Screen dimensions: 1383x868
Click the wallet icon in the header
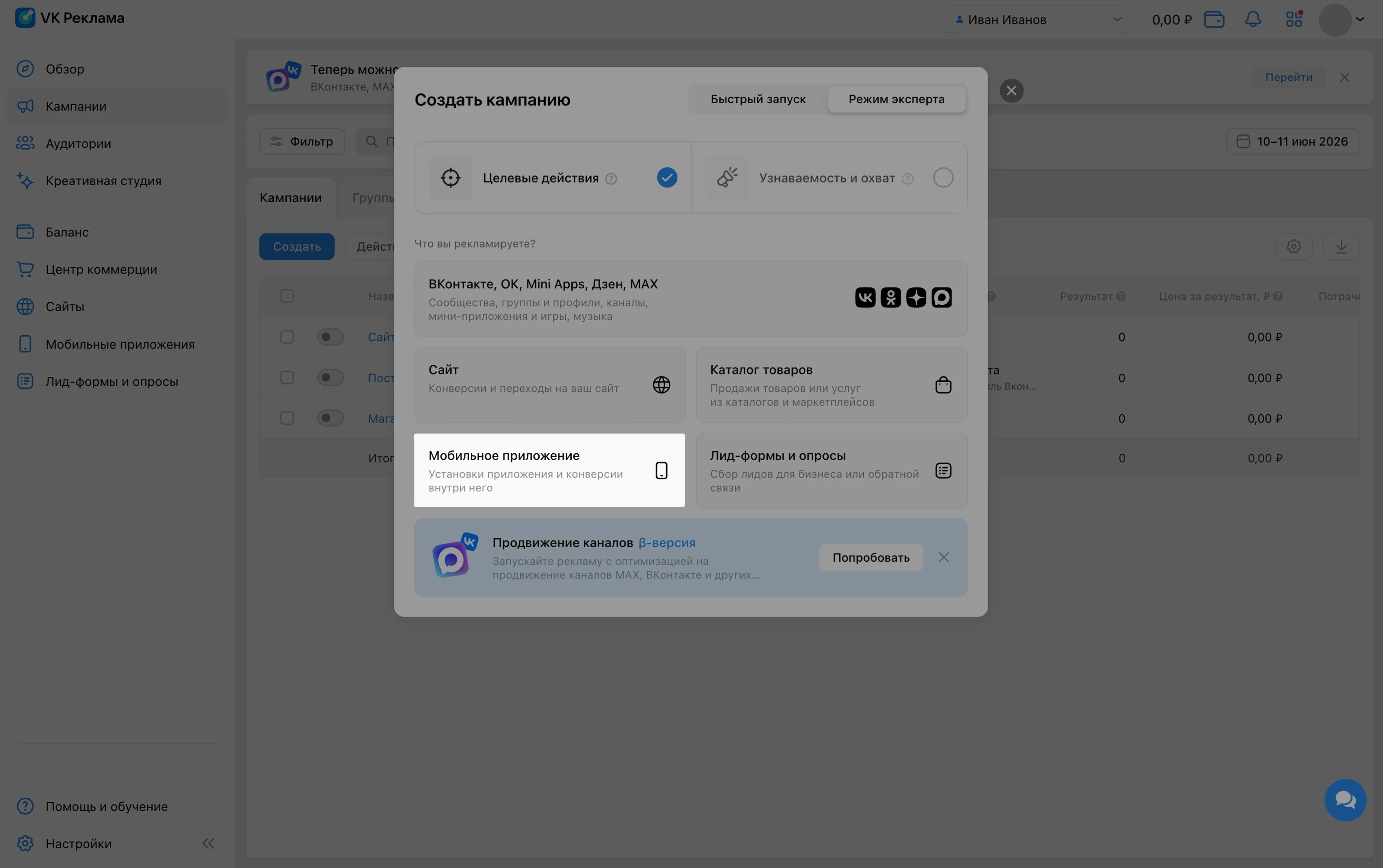click(1214, 19)
